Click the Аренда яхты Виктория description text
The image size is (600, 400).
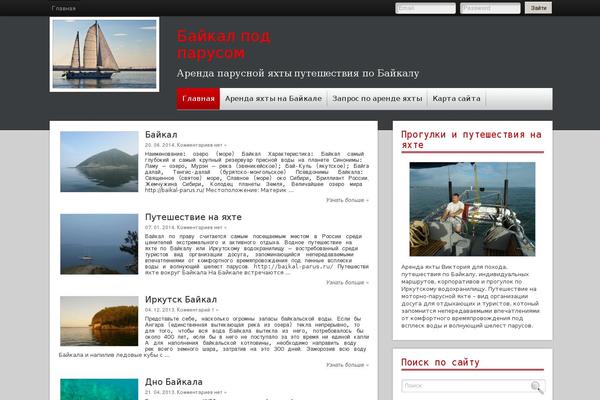470,296
